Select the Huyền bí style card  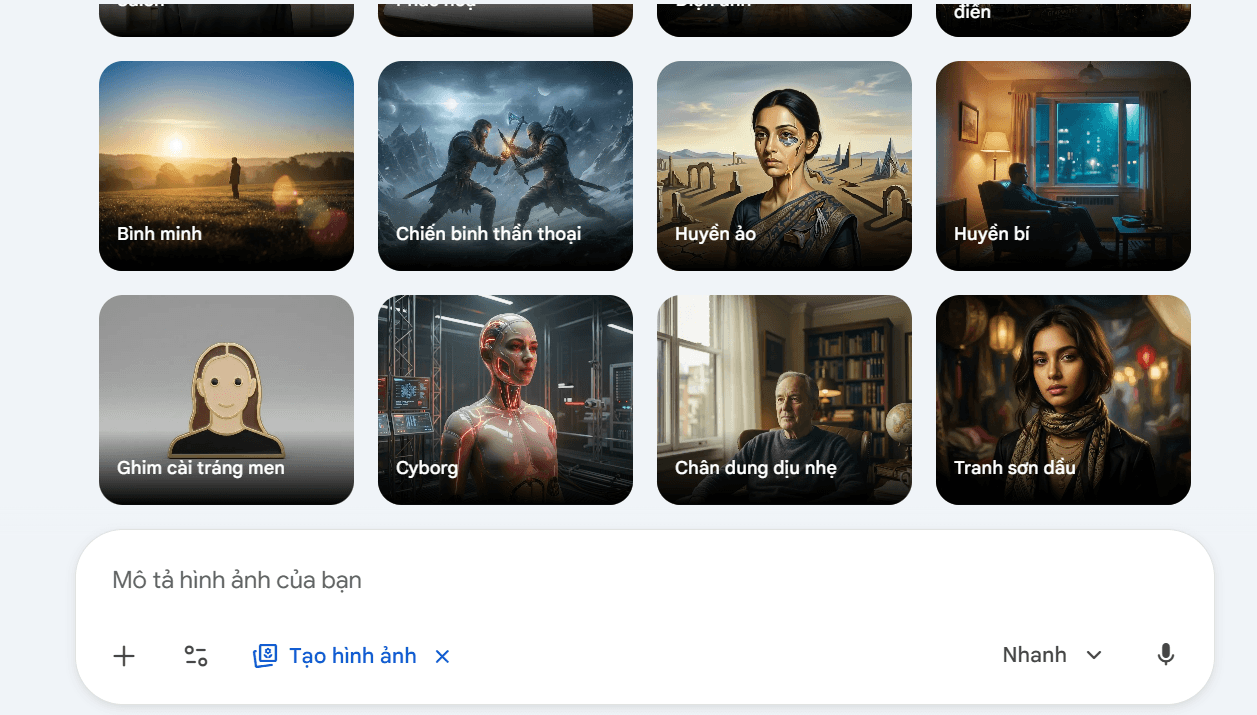pos(1063,166)
